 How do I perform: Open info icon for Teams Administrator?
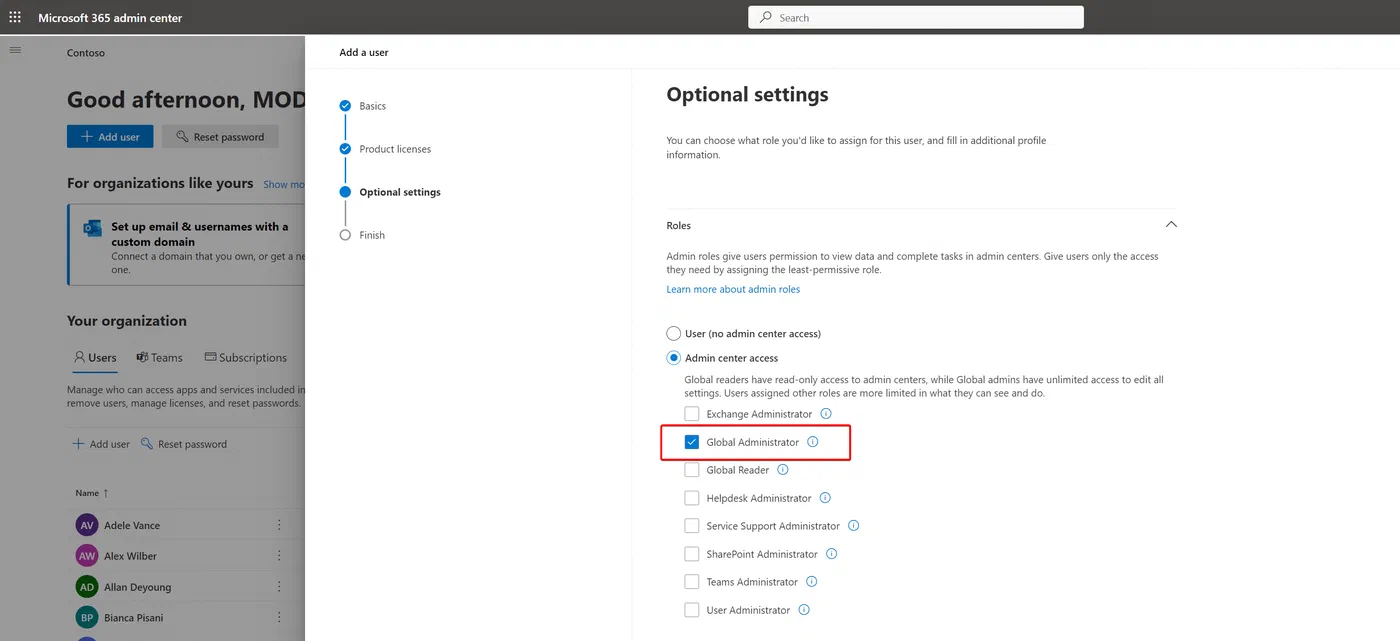[811, 582]
